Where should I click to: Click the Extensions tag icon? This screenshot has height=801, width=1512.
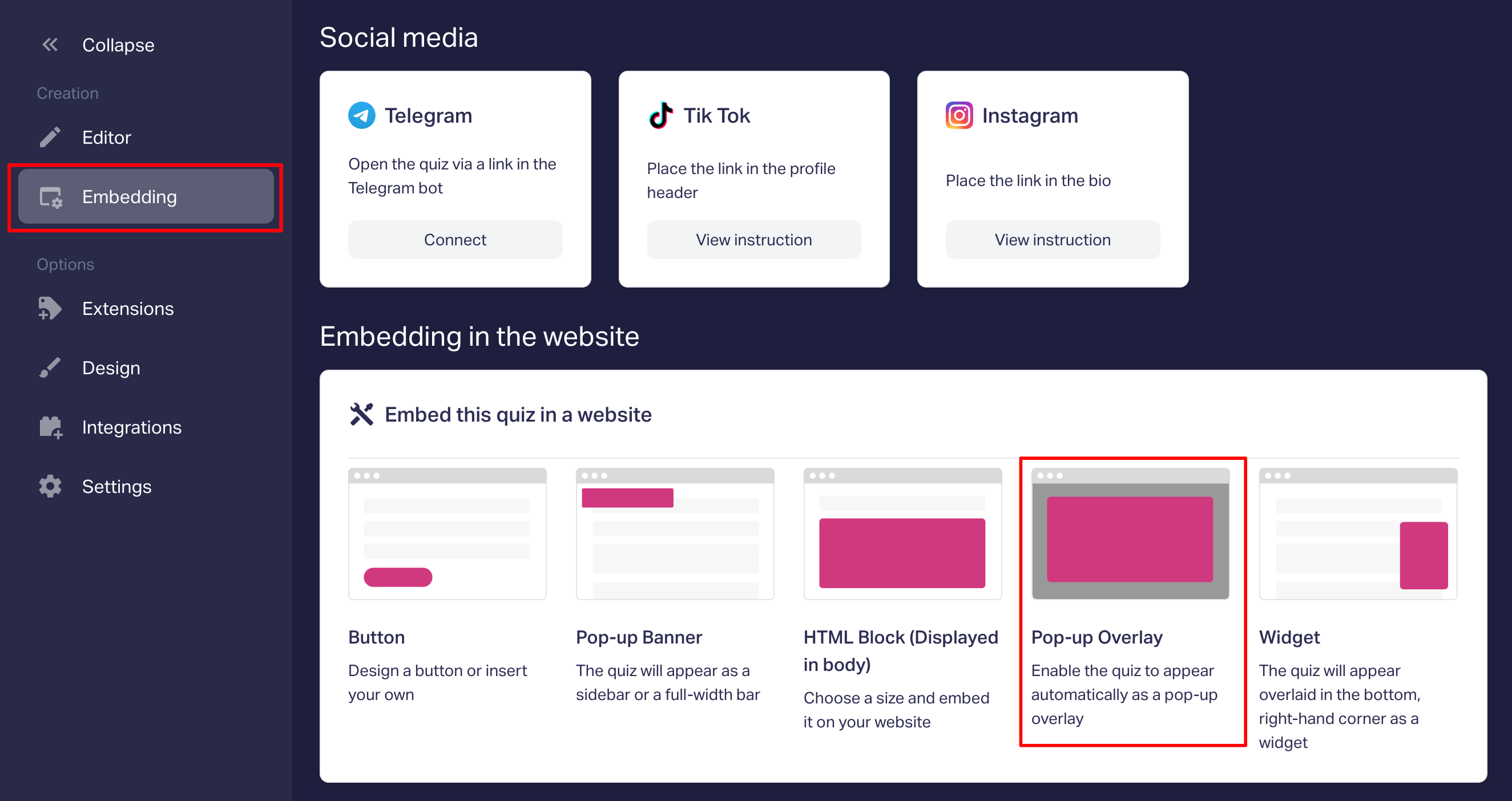(x=50, y=309)
